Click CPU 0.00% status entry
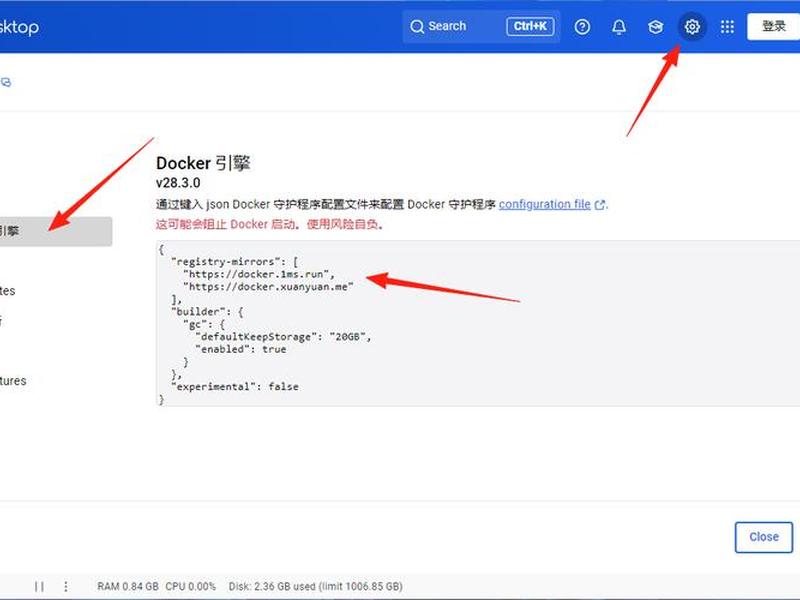This screenshot has height=600, width=800. (190, 587)
